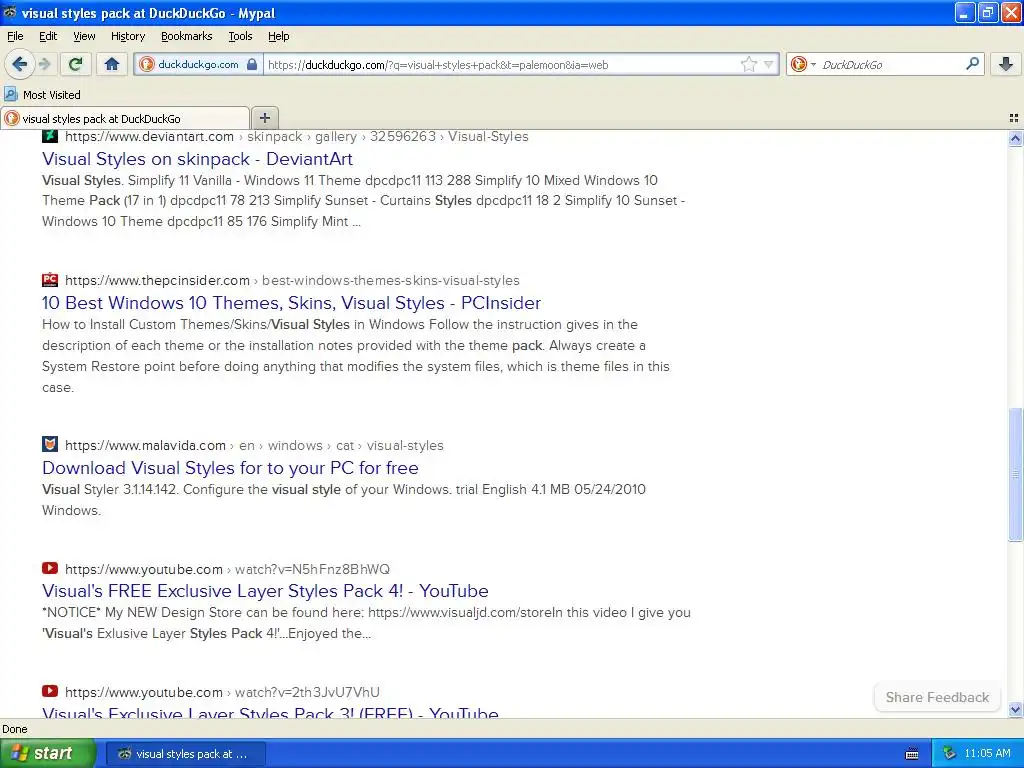The height and width of the screenshot is (768, 1024).
Task: Click the https://www.deviantart.com URL text
Action: click(x=149, y=136)
